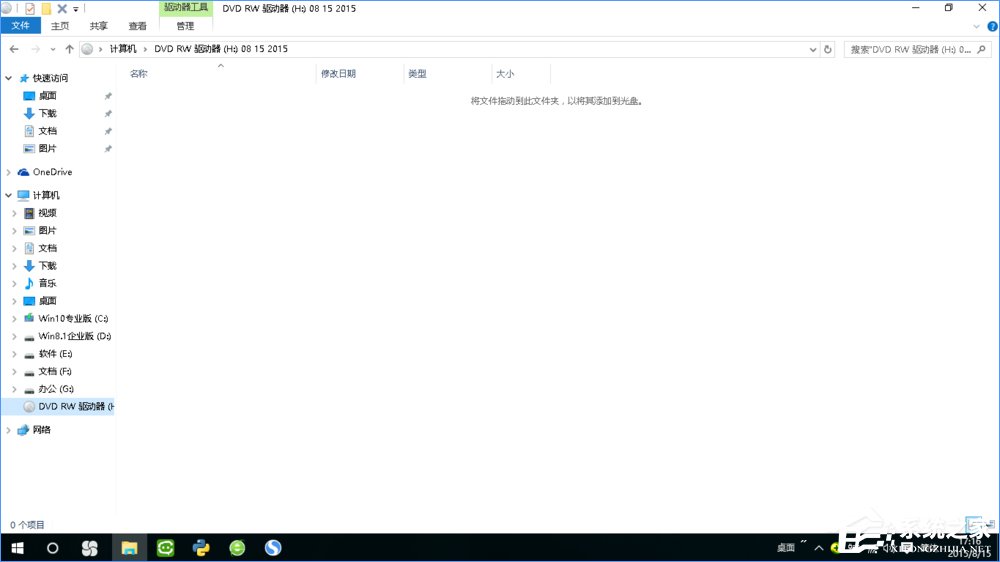Switch to the 共享 ribbon tab
The image size is (1000, 562).
[x=98, y=26]
